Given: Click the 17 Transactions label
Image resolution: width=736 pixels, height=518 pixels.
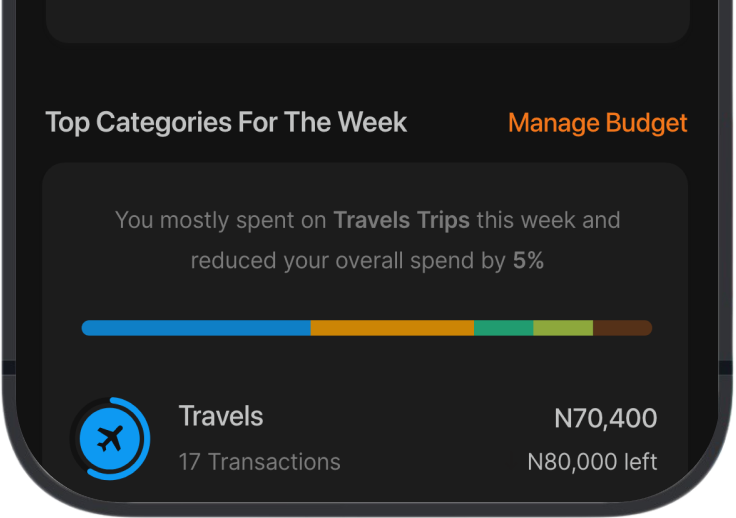Looking at the screenshot, I should pos(259,462).
